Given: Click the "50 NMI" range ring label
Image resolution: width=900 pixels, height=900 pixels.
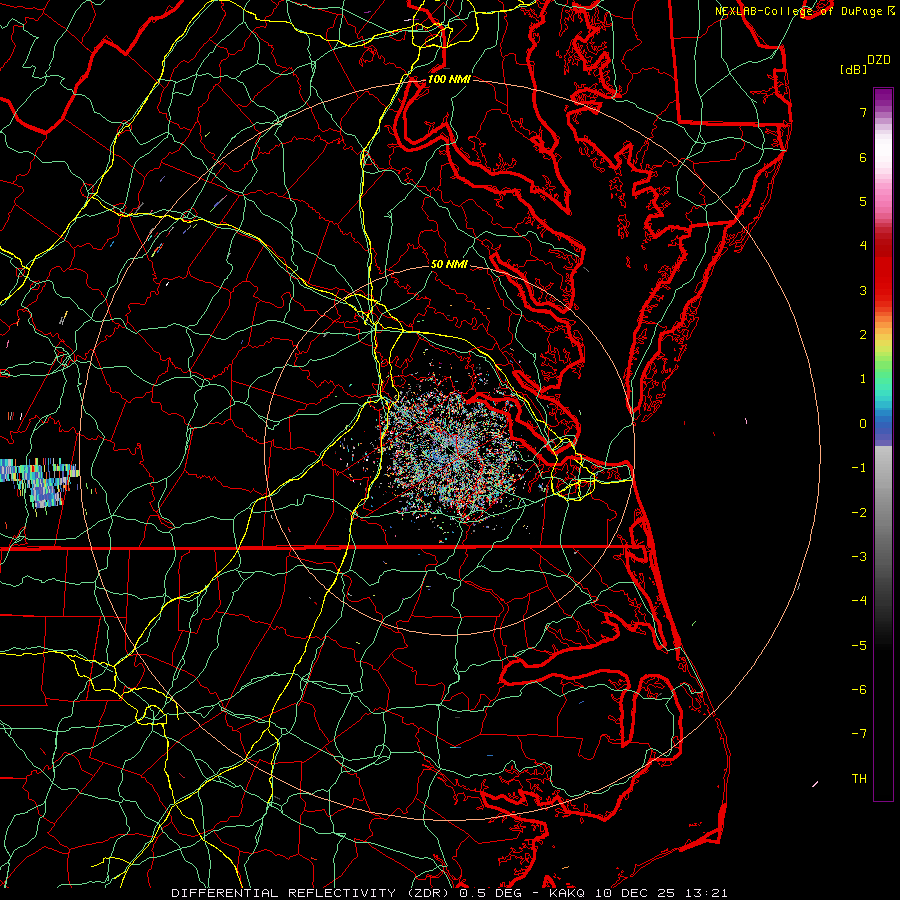Looking at the screenshot, I should tap(449, 264).
